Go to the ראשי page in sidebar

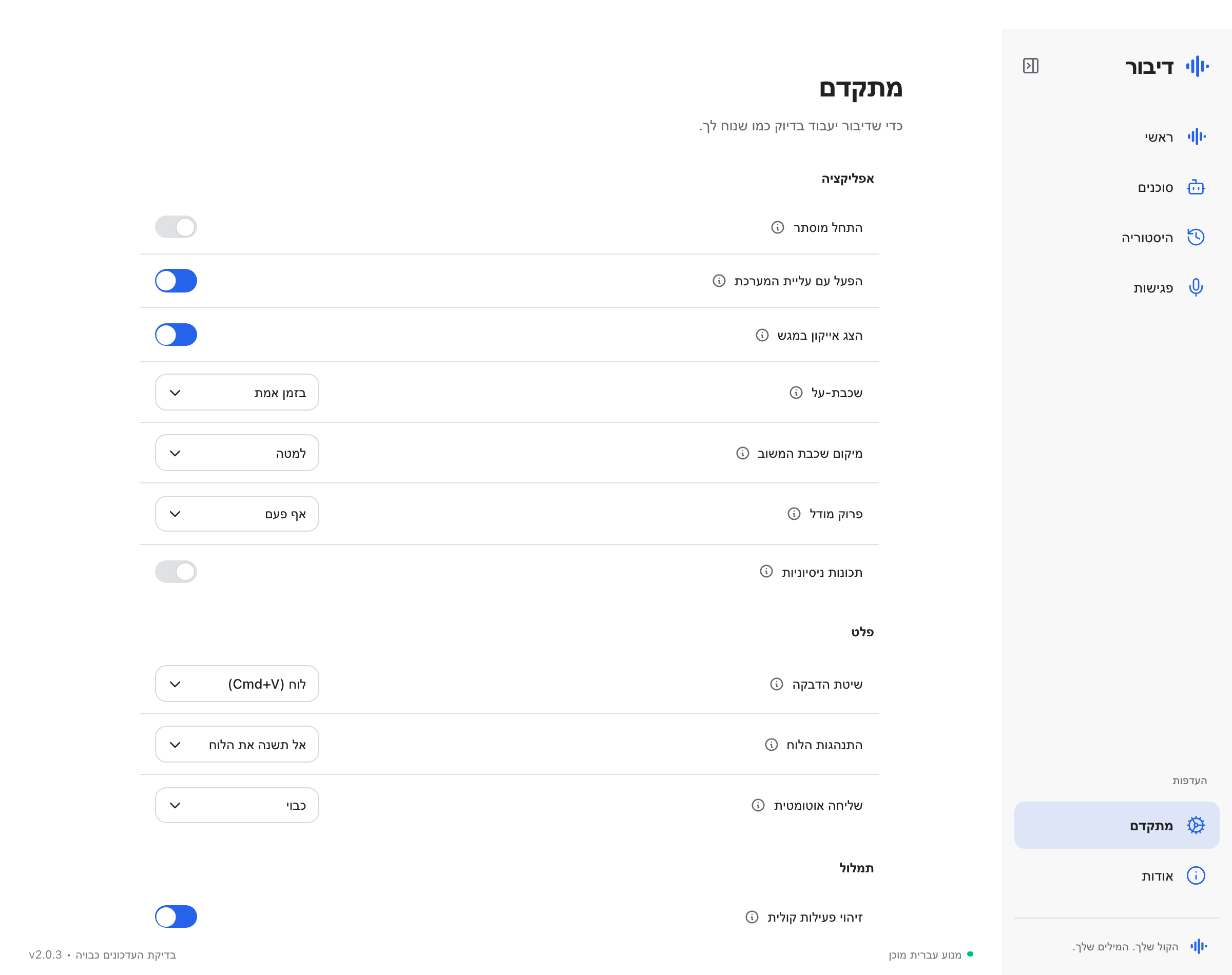pyautogui.click(x=1116, y=137)
